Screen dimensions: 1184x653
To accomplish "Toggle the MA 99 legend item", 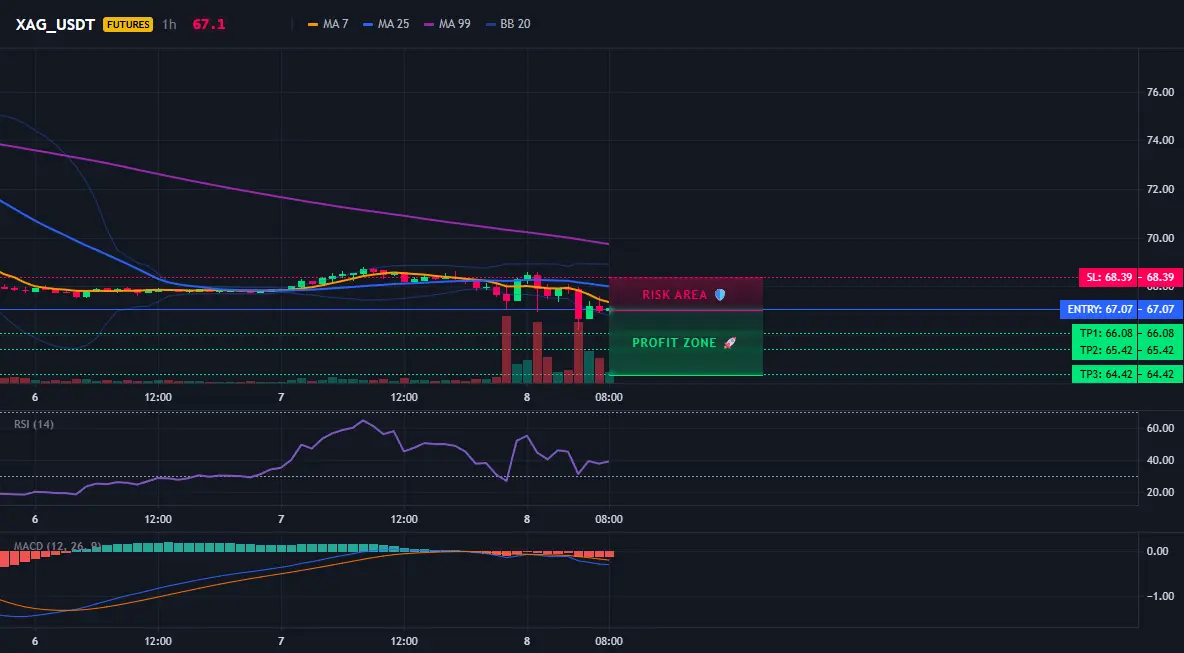I will pyautogui.click(x=448, y=24).
